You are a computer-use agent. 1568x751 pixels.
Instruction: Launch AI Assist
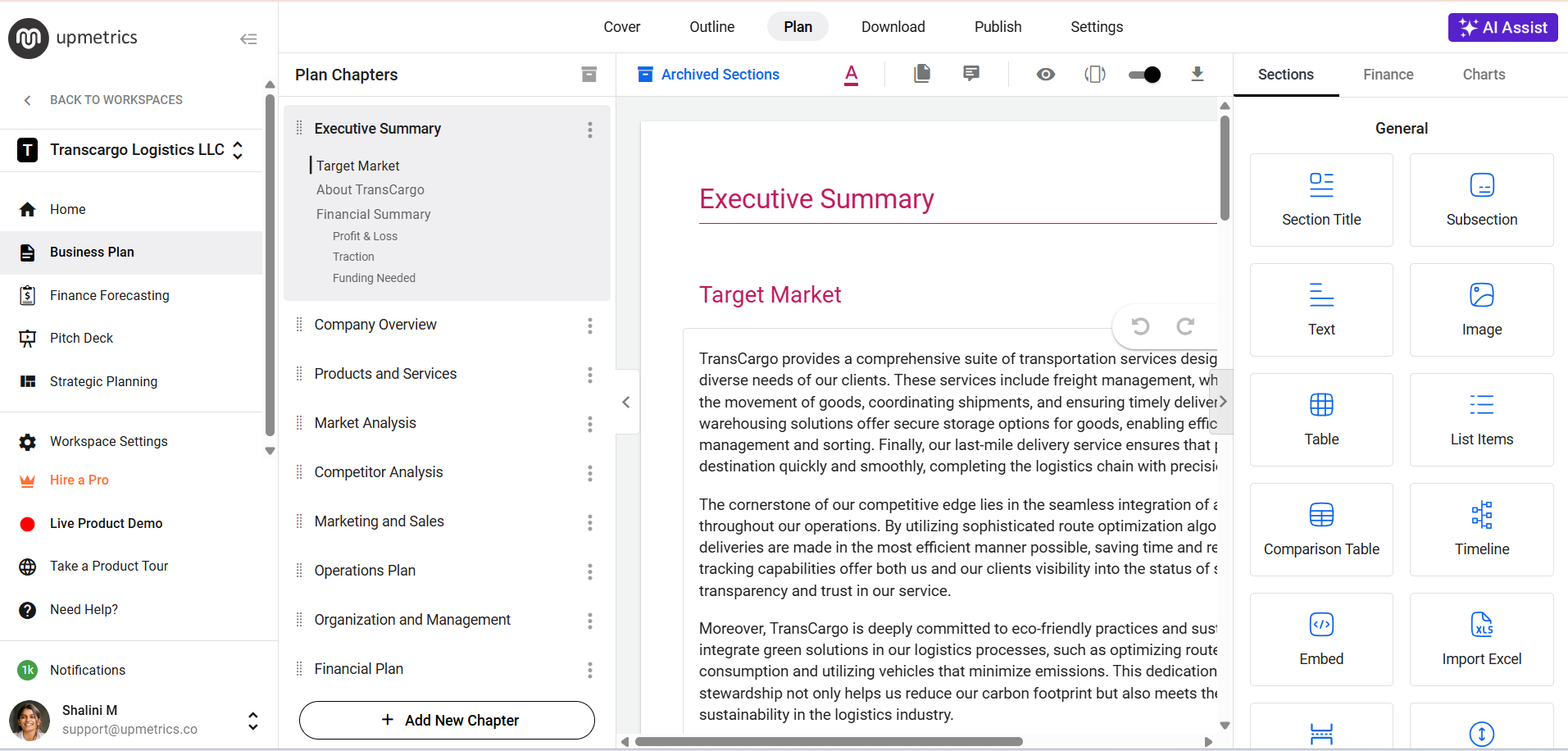[x=1503, y=27]
